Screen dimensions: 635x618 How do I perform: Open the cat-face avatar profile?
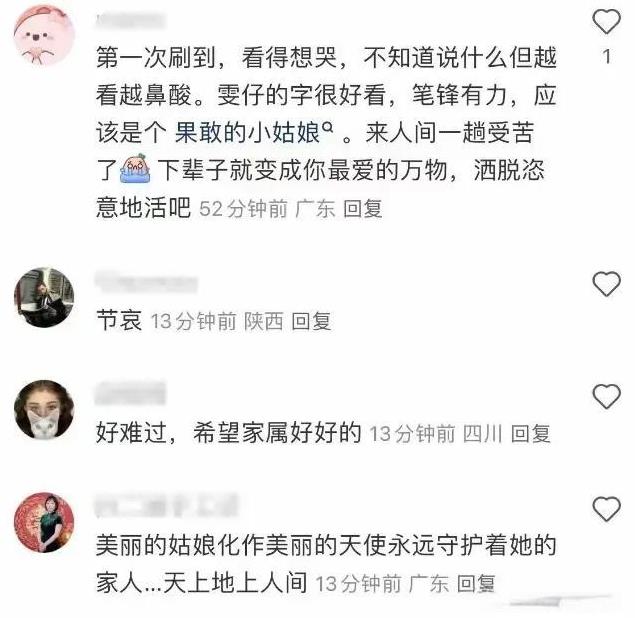[44, 410]
